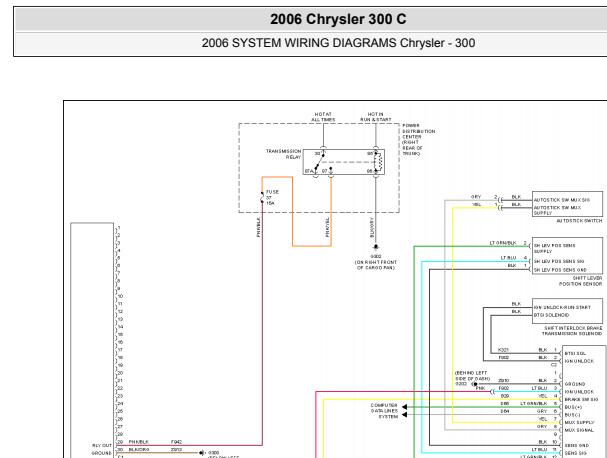Click the 'GROUND' pin 2 label on right connector
The height and width of the screenshot is (458, 607).
(574, 384)
